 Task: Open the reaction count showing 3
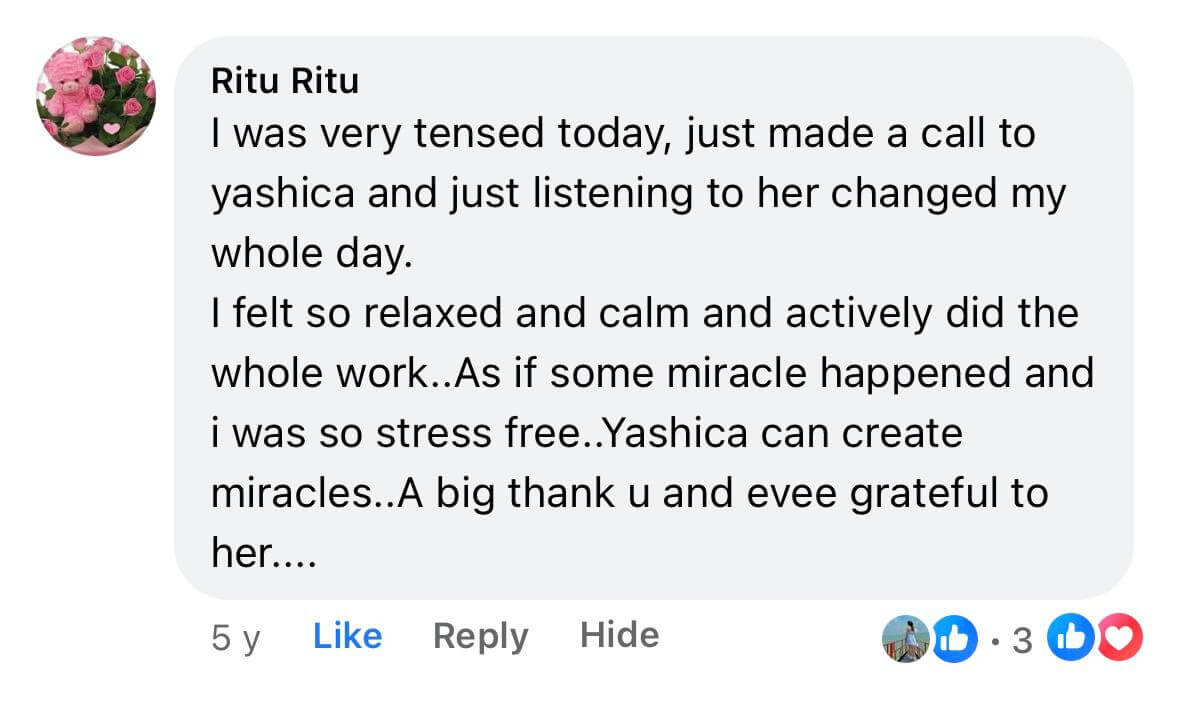click(x=1021, y=639)
